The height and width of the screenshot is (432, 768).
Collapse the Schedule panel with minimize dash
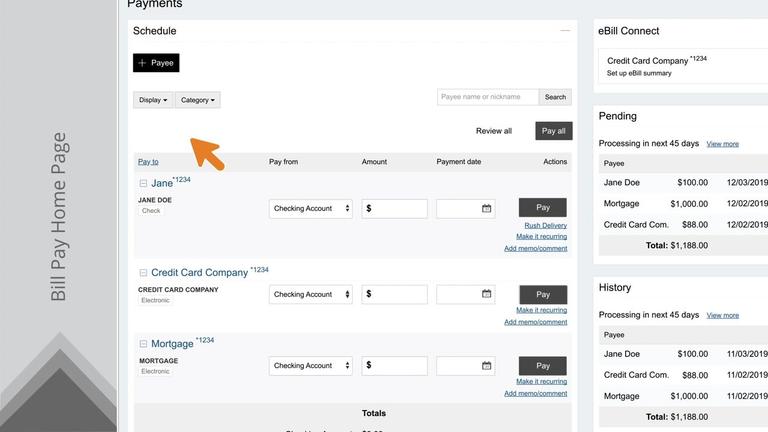coord(565,31)
